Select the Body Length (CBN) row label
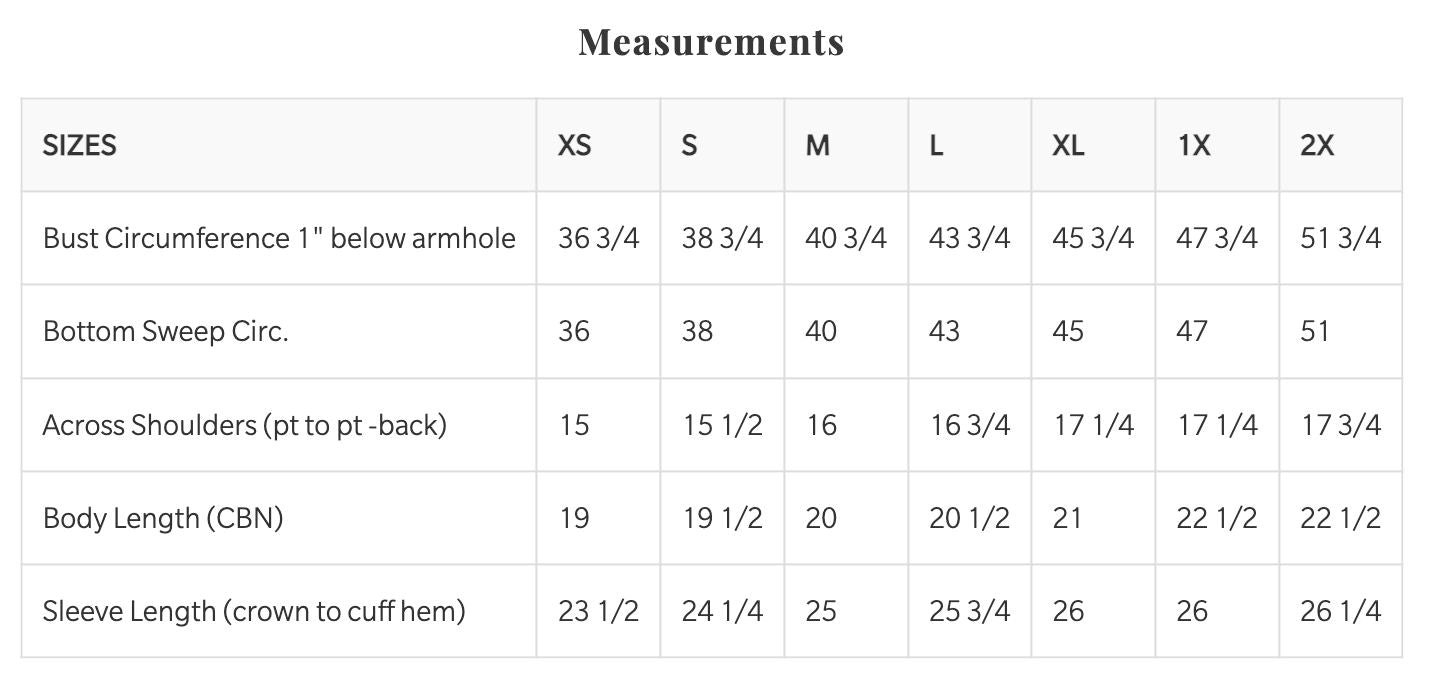Viewport: 1430px width, 684px height. click(x=163, y=518)
